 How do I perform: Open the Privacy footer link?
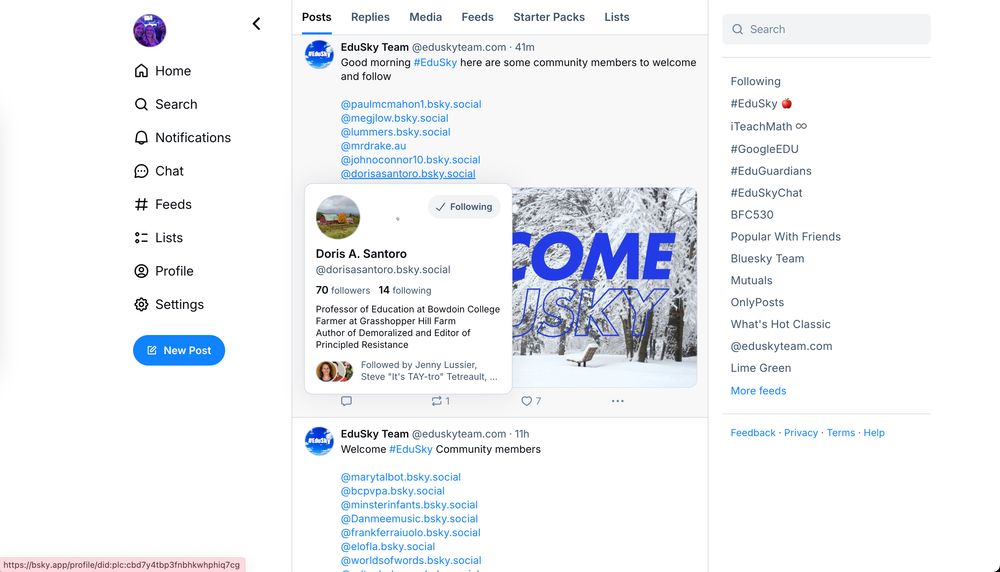point(800,432)
